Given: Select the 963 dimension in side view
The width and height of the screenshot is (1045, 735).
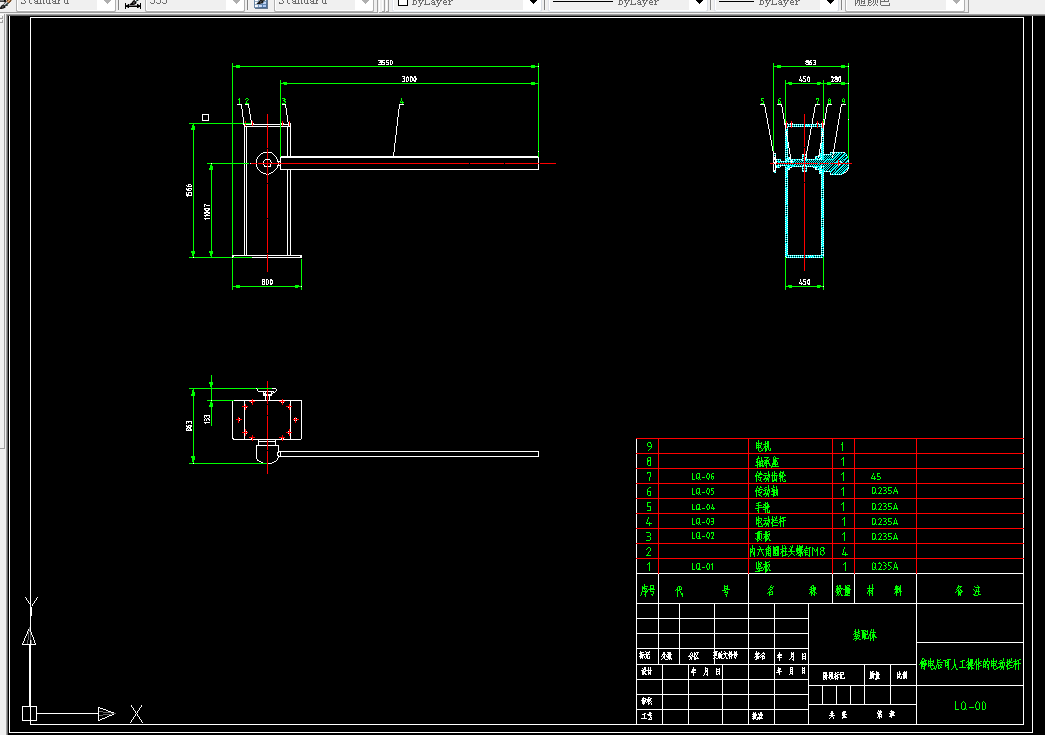Looking at the screenshot, I should click(810, 63).
